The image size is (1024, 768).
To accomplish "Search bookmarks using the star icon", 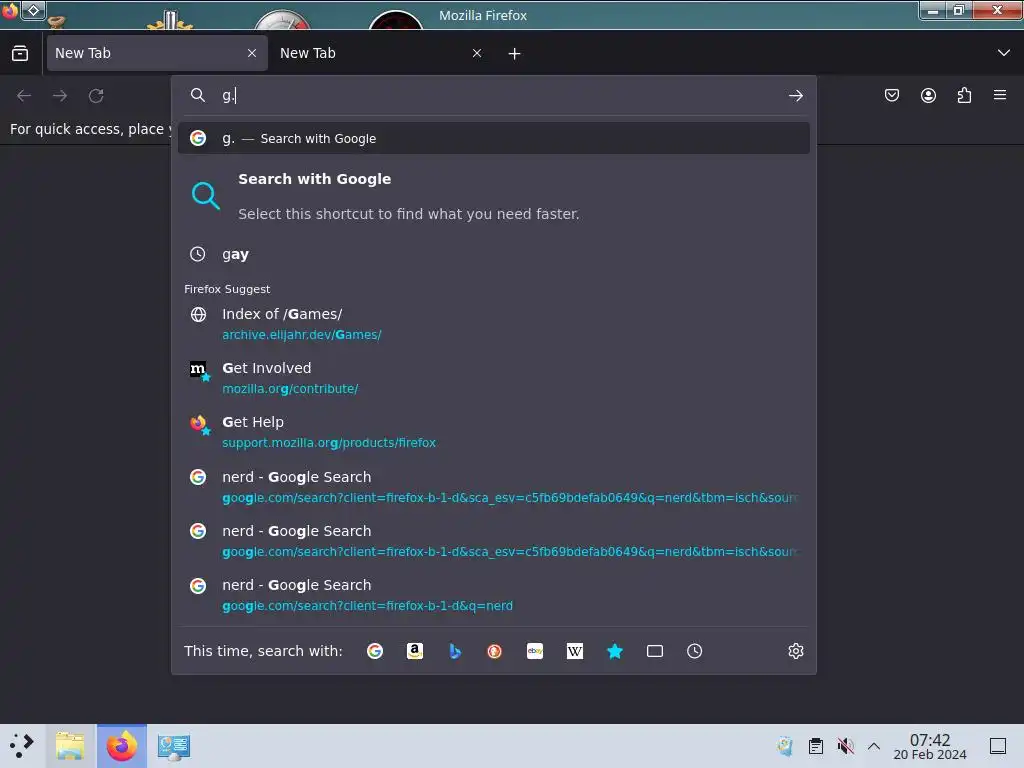I will click(615, 651).
